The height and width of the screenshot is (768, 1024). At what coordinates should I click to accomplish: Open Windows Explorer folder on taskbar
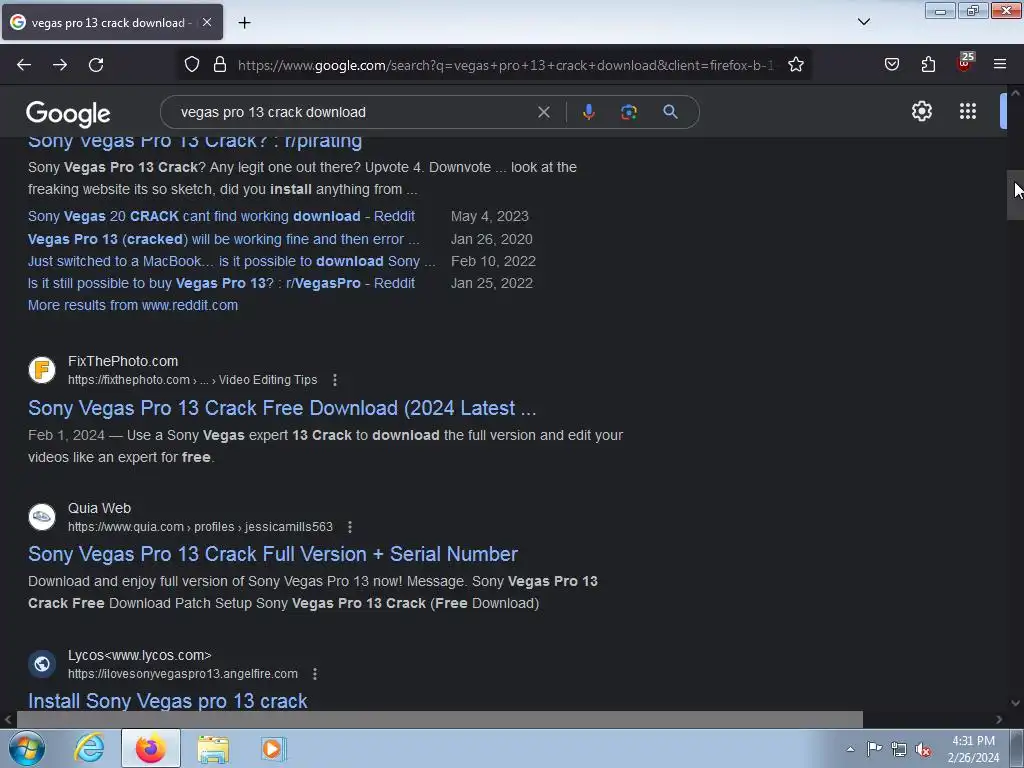click(213, 749)
